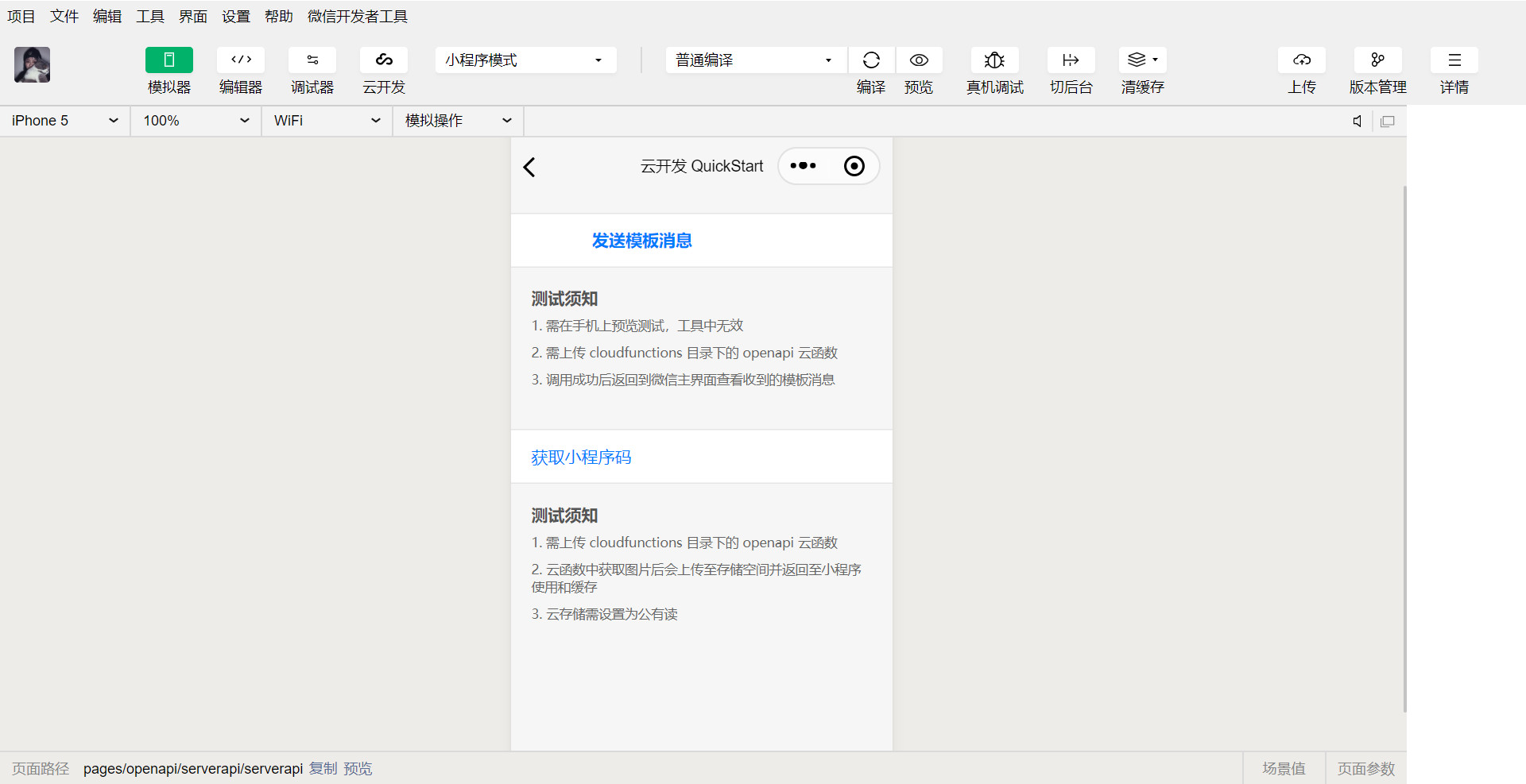
Task: Detach the simulator window icon
Action: [x=1388, y=122]
